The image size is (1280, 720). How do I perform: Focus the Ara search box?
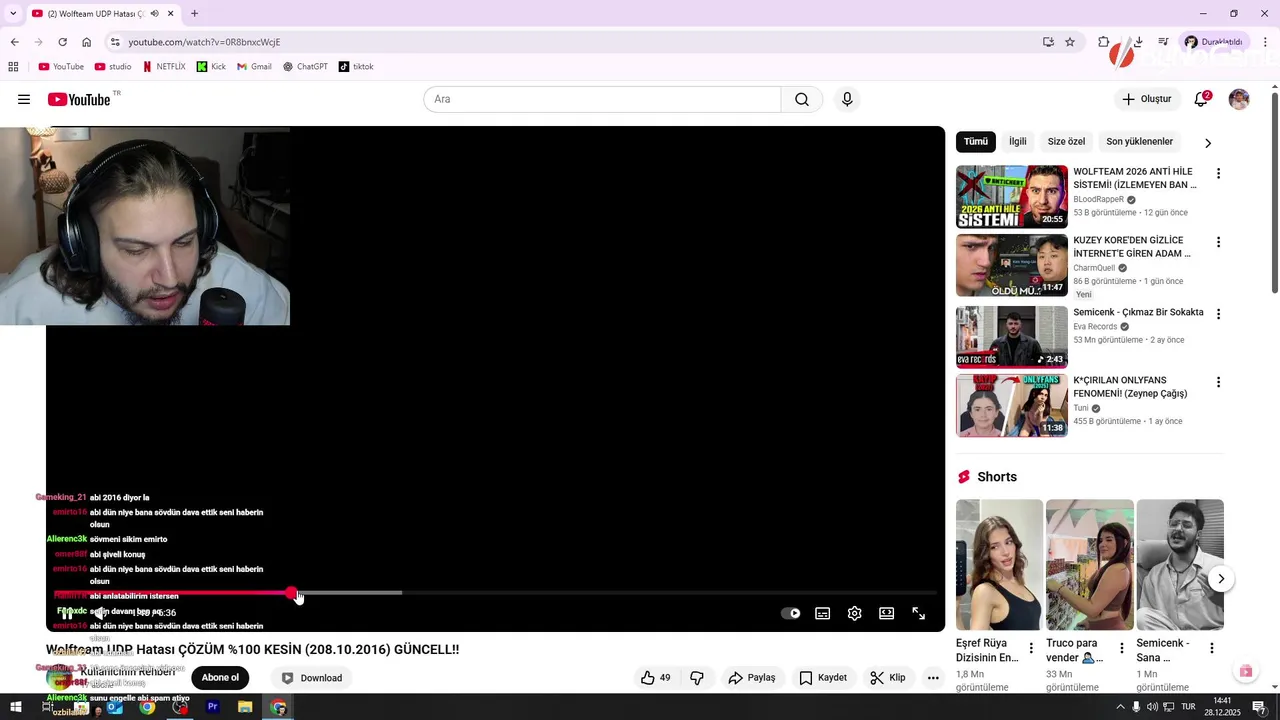click(x=602, y=99)
